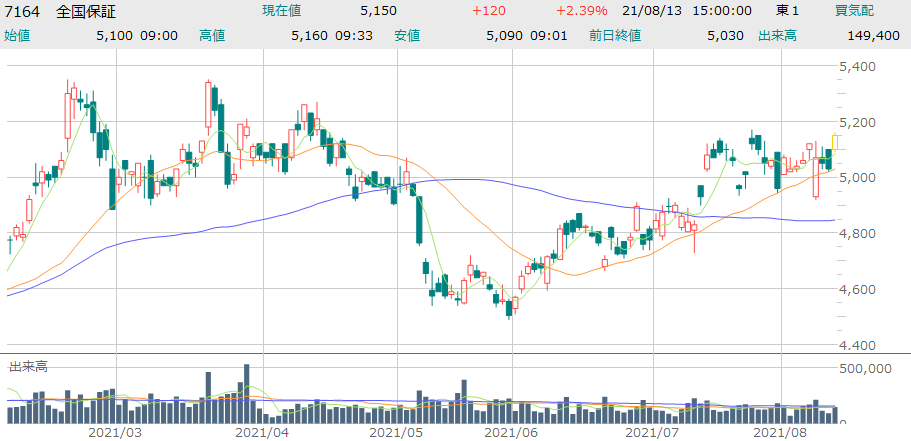The width and height of the screenshot is (911, 441).
Task: Select the stock name 全国保証
Action: pos(87,11)
